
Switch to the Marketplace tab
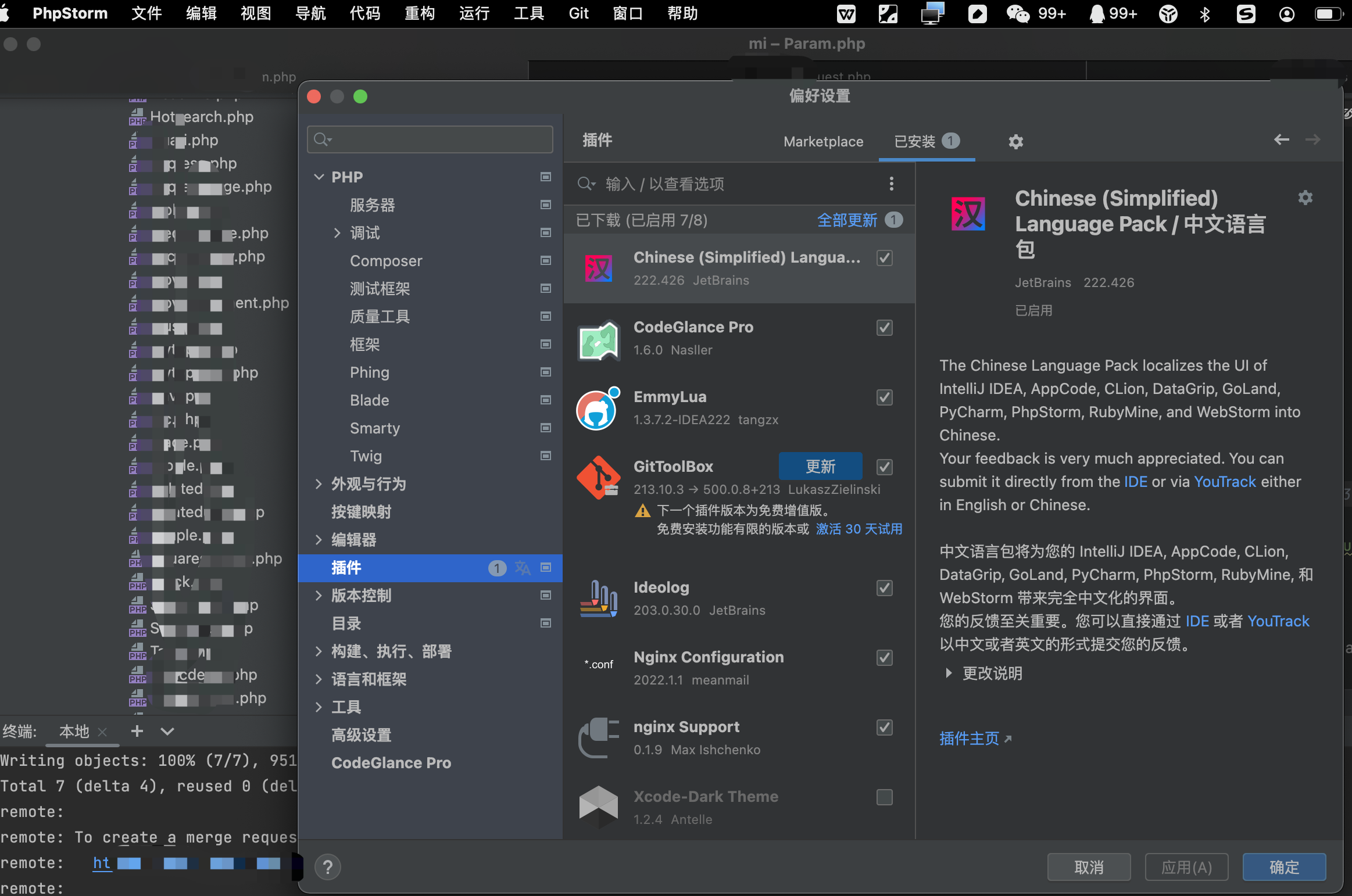point(823,141)
